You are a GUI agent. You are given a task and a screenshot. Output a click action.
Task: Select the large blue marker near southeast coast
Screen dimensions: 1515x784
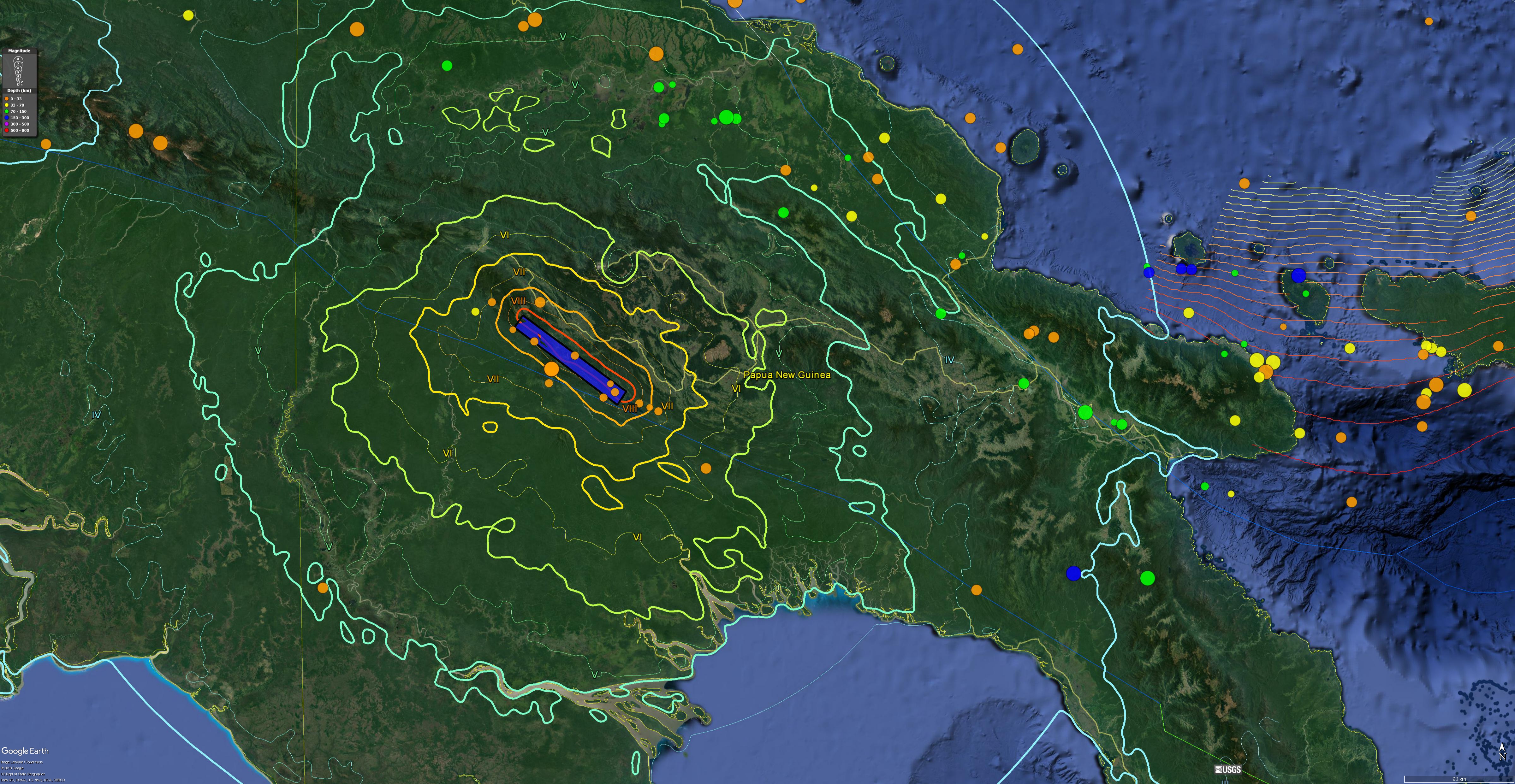point(1073,573)
